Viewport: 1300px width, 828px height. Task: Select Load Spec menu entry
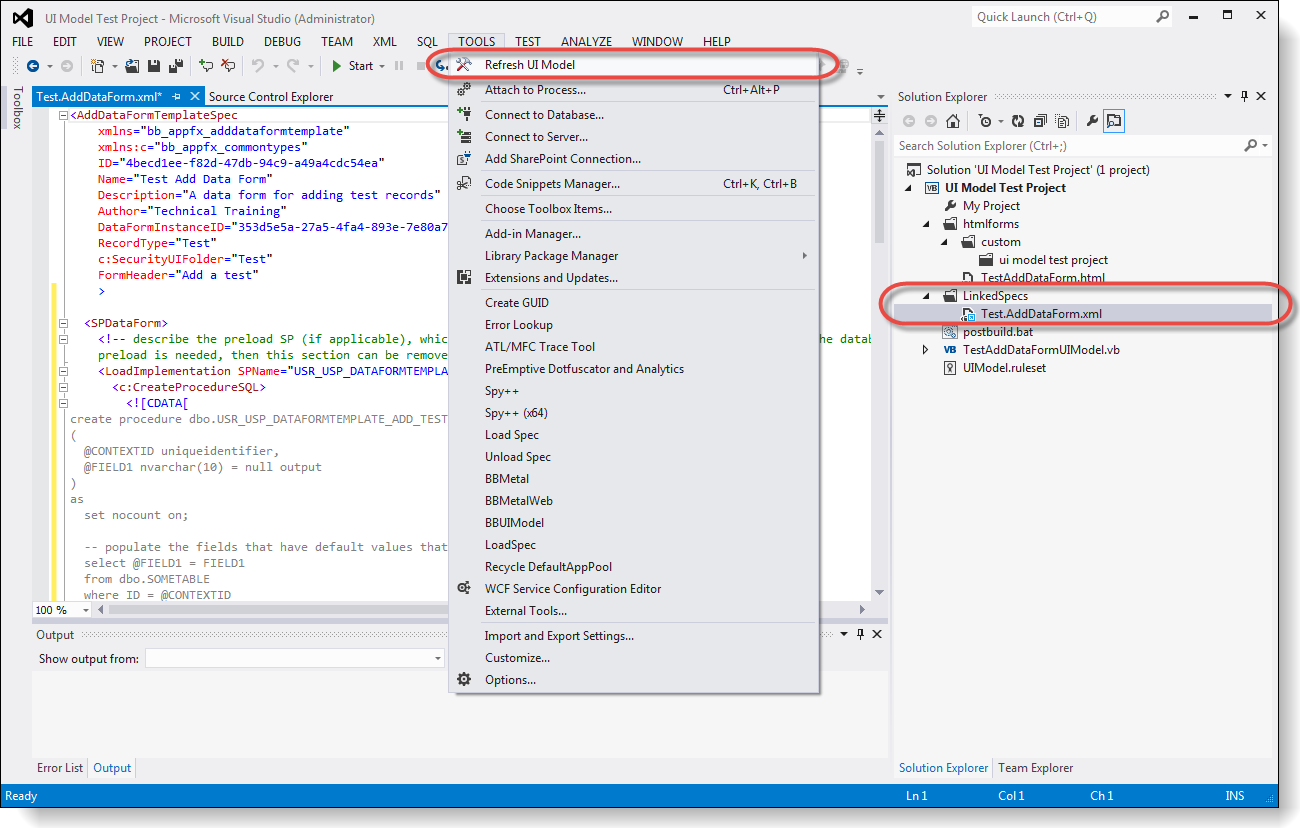pos(634,435)
